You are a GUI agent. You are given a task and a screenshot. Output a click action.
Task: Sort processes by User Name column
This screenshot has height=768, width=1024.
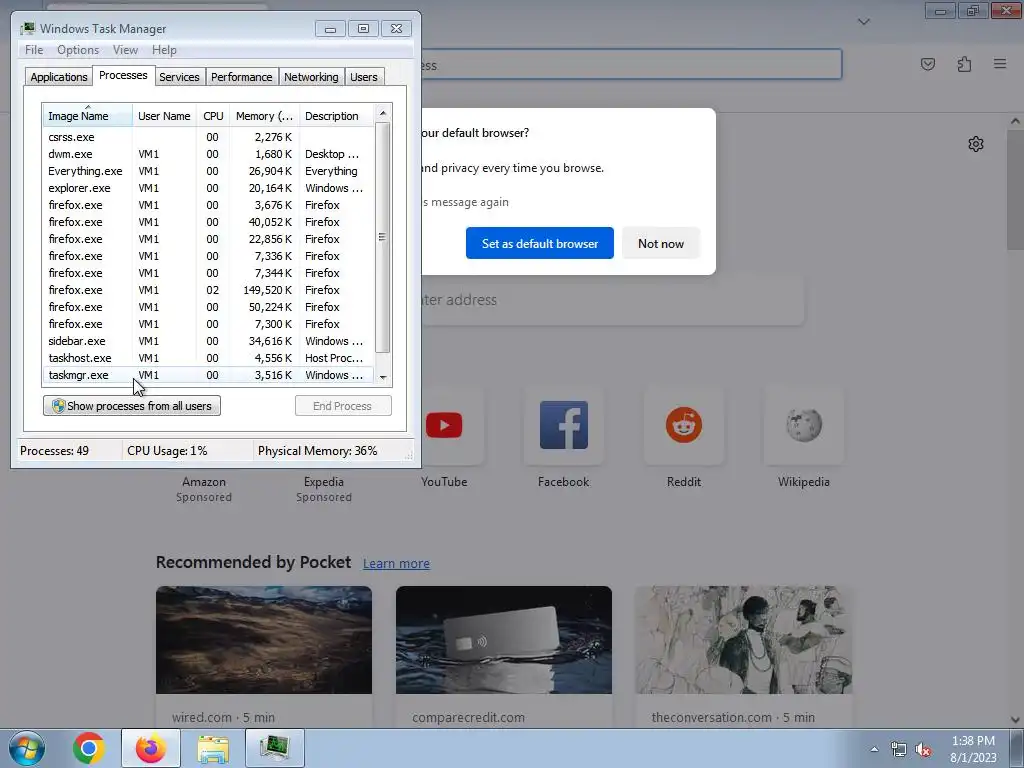165,116
